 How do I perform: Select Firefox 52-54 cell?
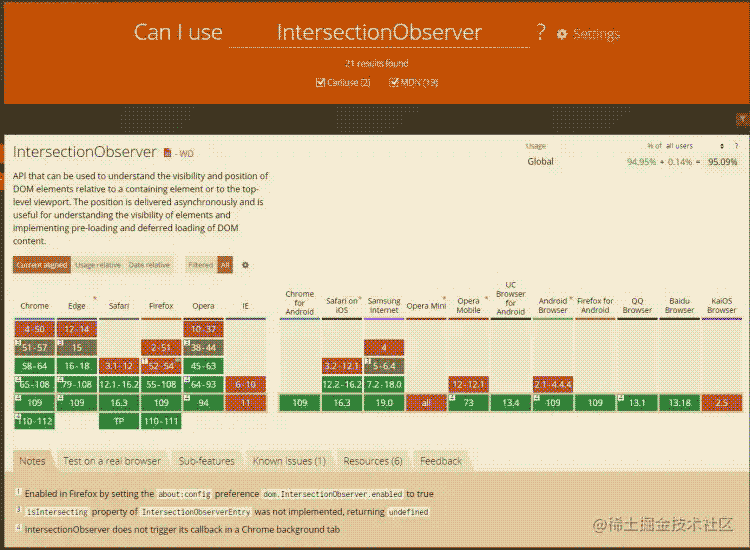[161, 366]
